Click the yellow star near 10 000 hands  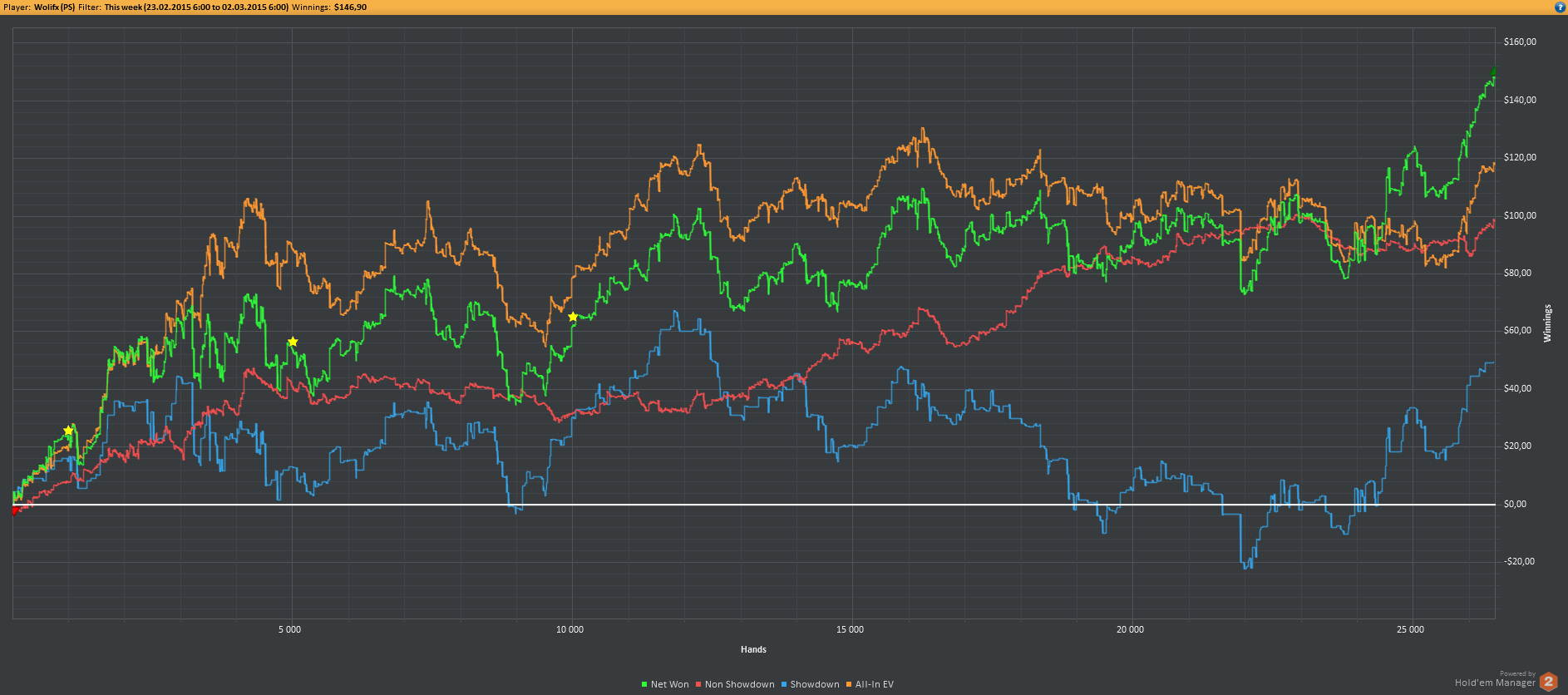[x=573, y=317]
